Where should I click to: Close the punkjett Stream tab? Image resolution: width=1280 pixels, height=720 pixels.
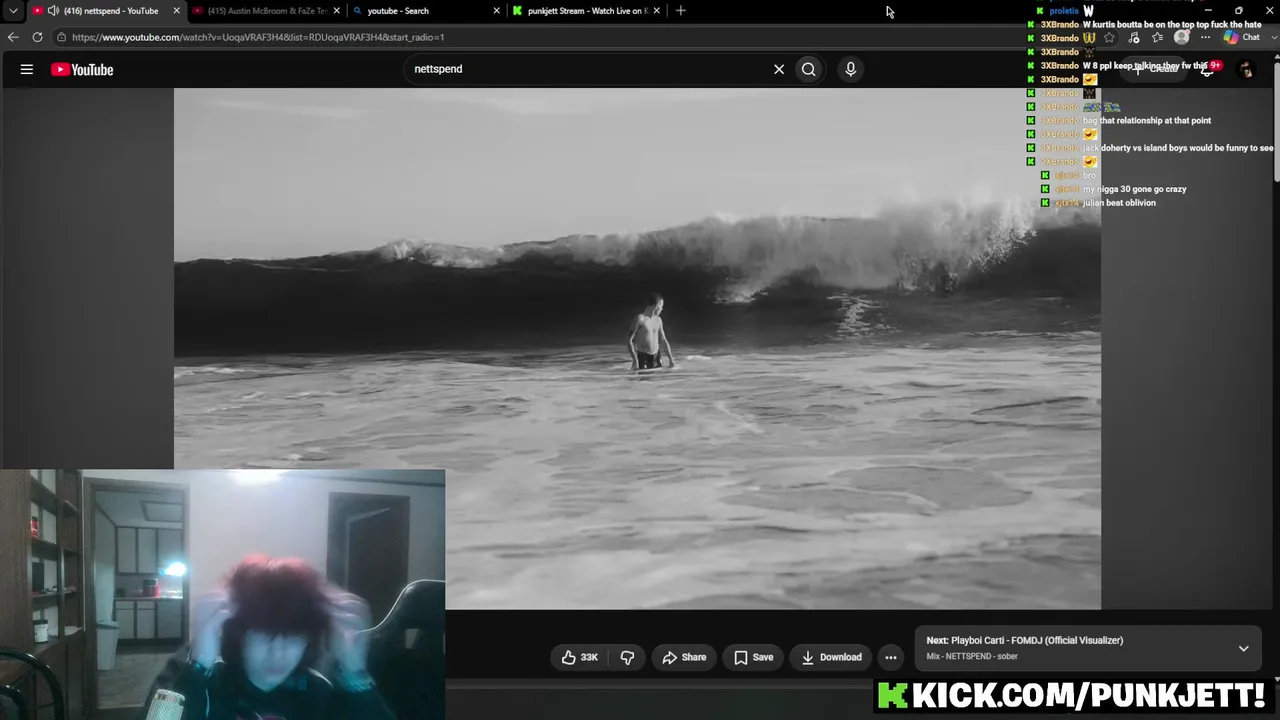click(656, 11)
